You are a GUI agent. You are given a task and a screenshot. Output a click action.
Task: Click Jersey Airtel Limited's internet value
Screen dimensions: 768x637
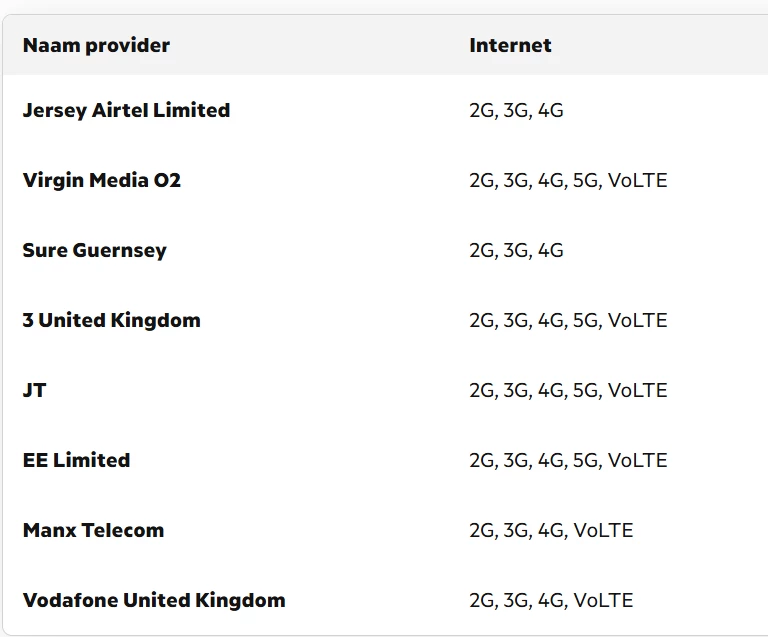point(516,111)
